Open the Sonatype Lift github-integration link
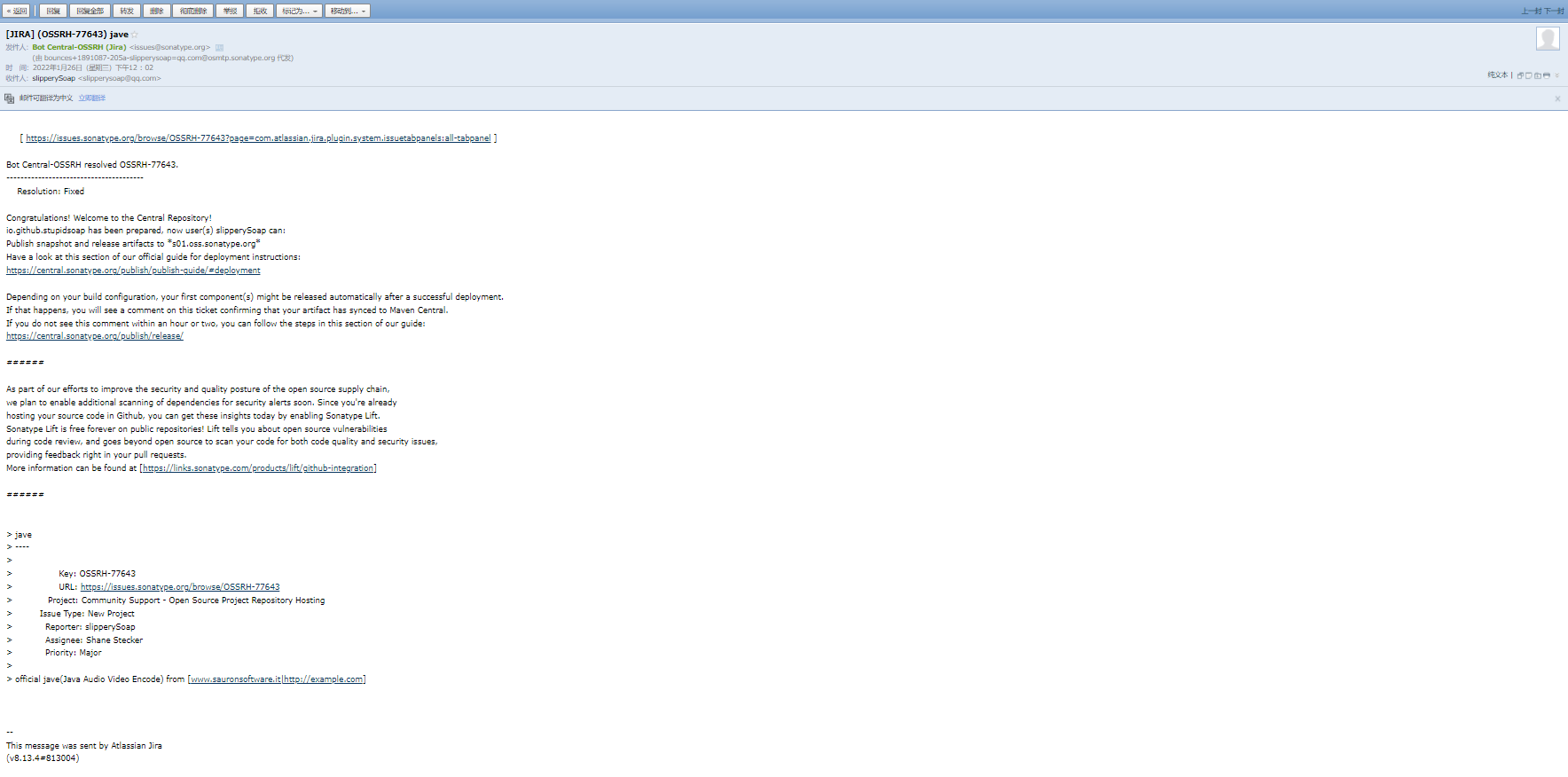Image resolution: width=1568 pixels, height=777 pixels. (x=258, y=468)
